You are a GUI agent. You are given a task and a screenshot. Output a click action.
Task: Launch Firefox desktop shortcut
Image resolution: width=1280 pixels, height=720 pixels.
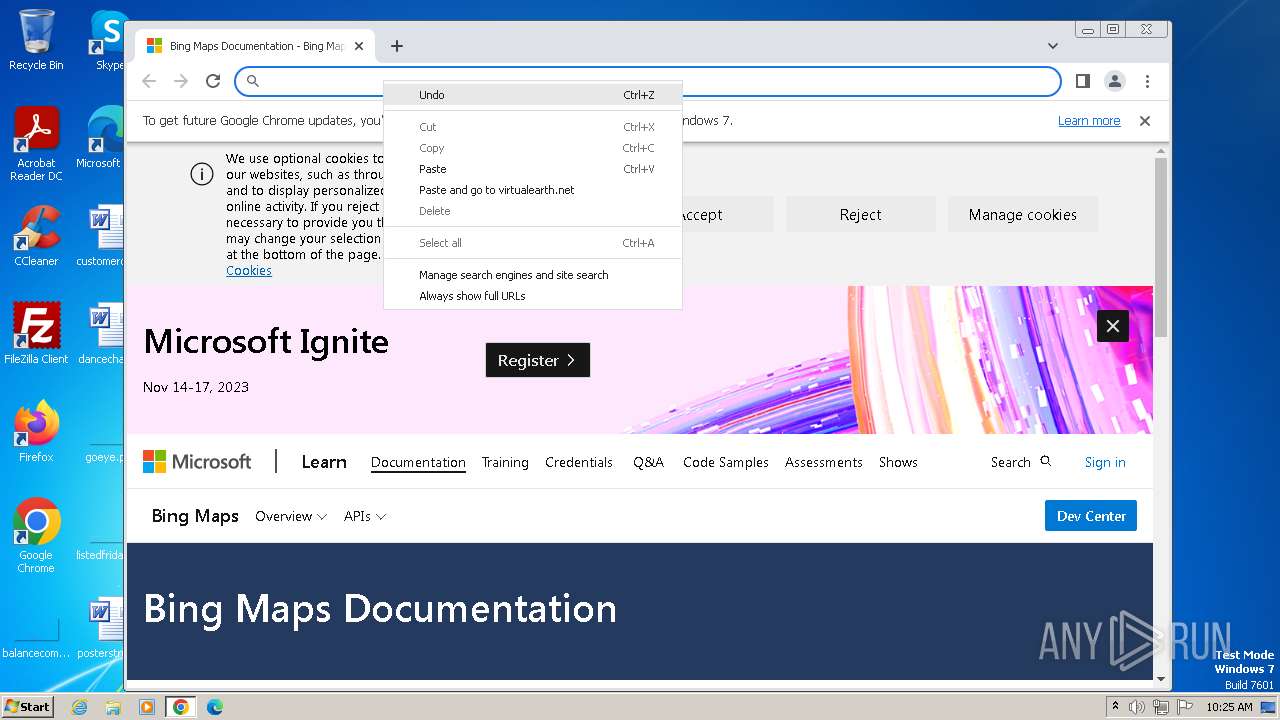pos(36,432)
